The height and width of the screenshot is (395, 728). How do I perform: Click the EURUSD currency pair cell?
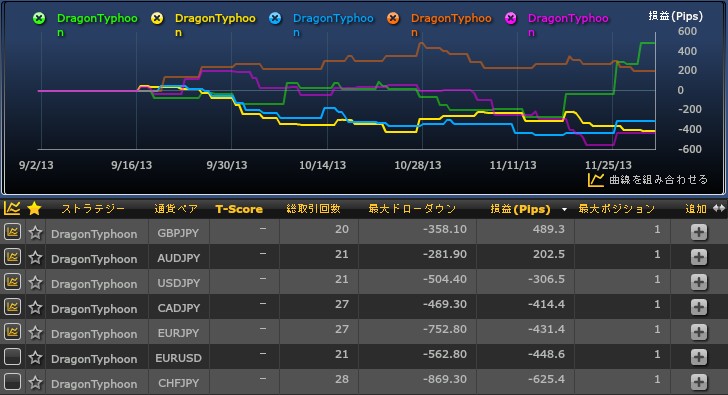coord(178,358)
